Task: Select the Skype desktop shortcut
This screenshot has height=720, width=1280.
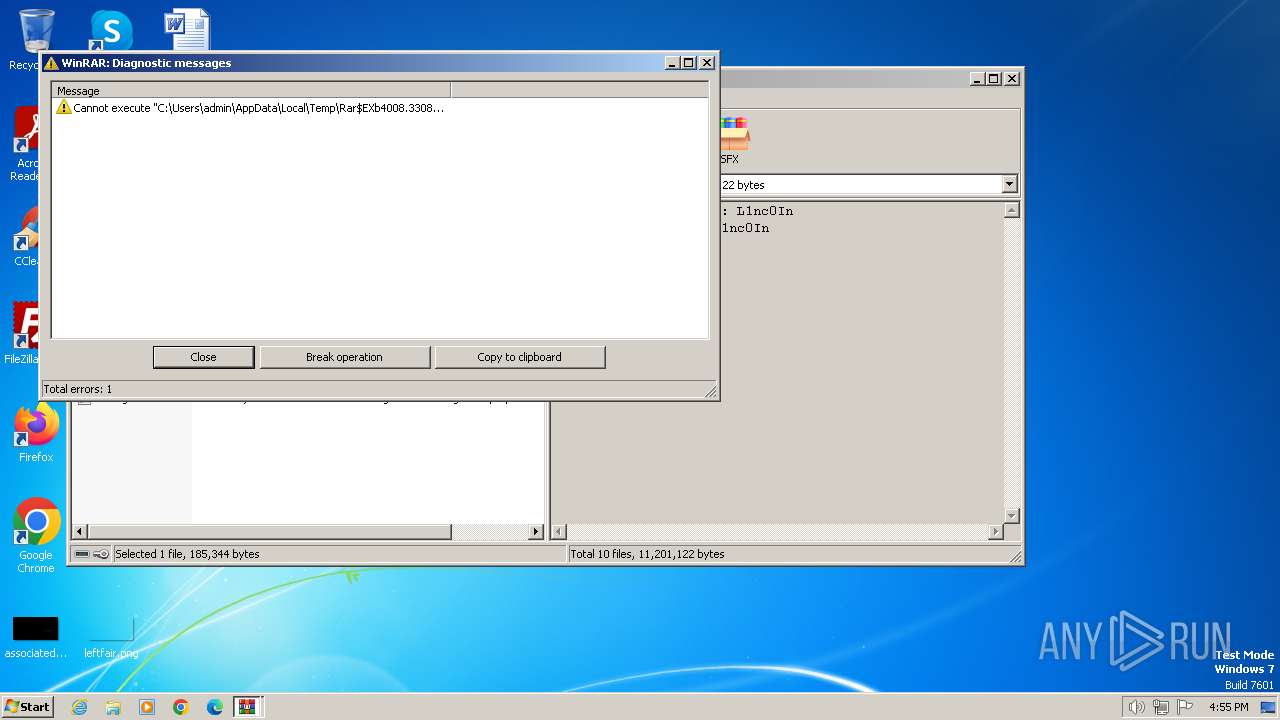Action: 110,30
